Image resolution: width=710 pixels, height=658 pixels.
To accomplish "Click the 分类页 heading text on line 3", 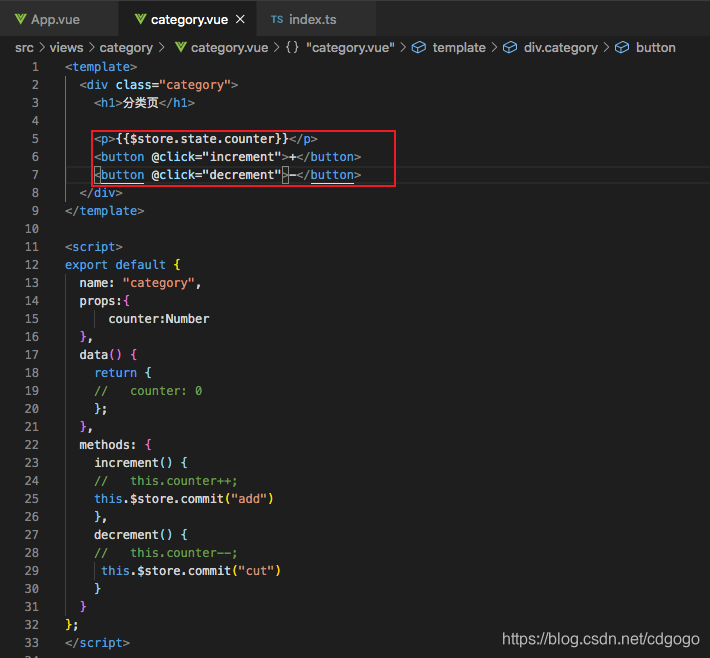I will [x=140, y=103].
